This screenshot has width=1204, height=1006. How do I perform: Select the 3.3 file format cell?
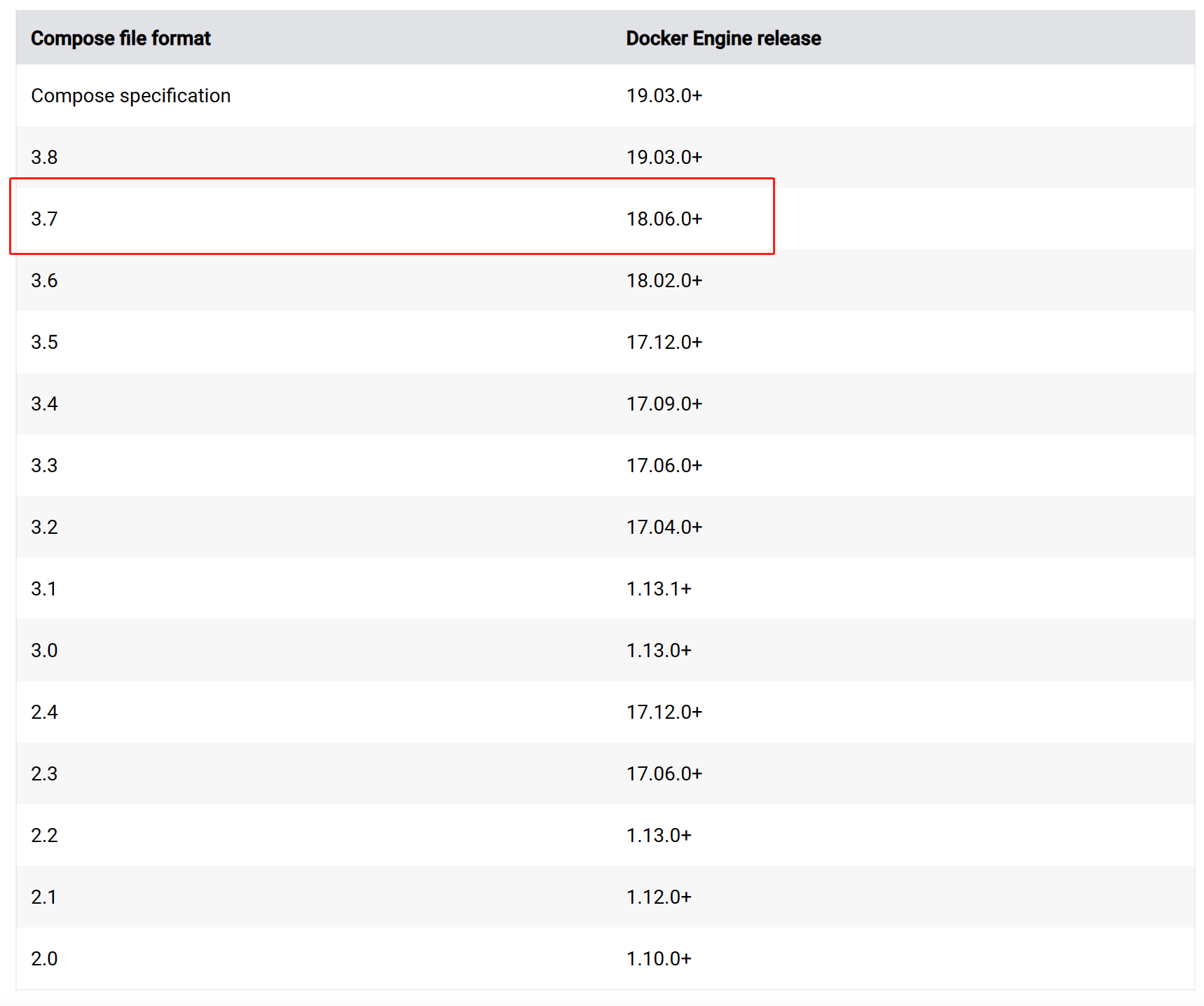(x=44, y=466)
